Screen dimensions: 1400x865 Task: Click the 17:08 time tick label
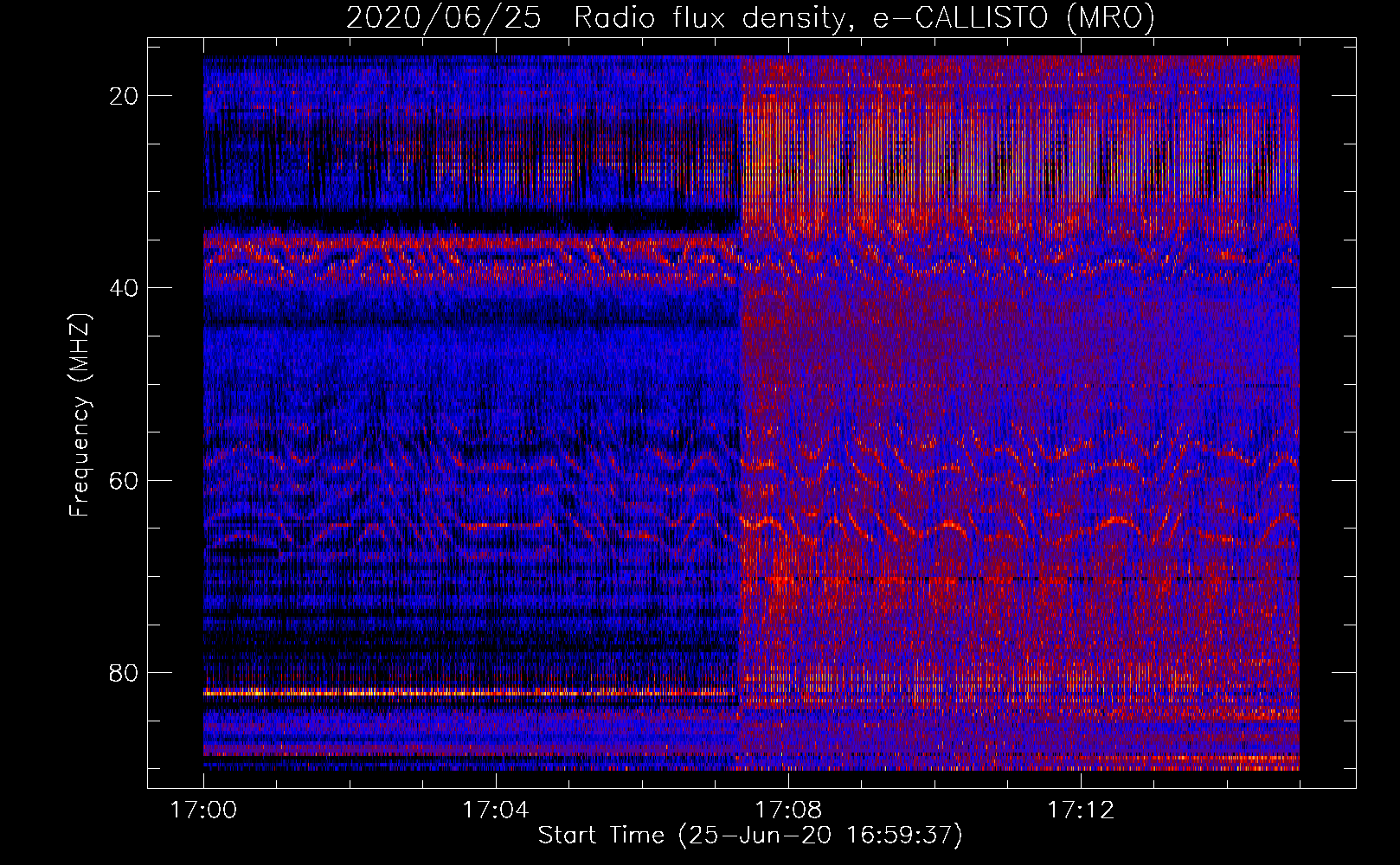coord(788,811)
